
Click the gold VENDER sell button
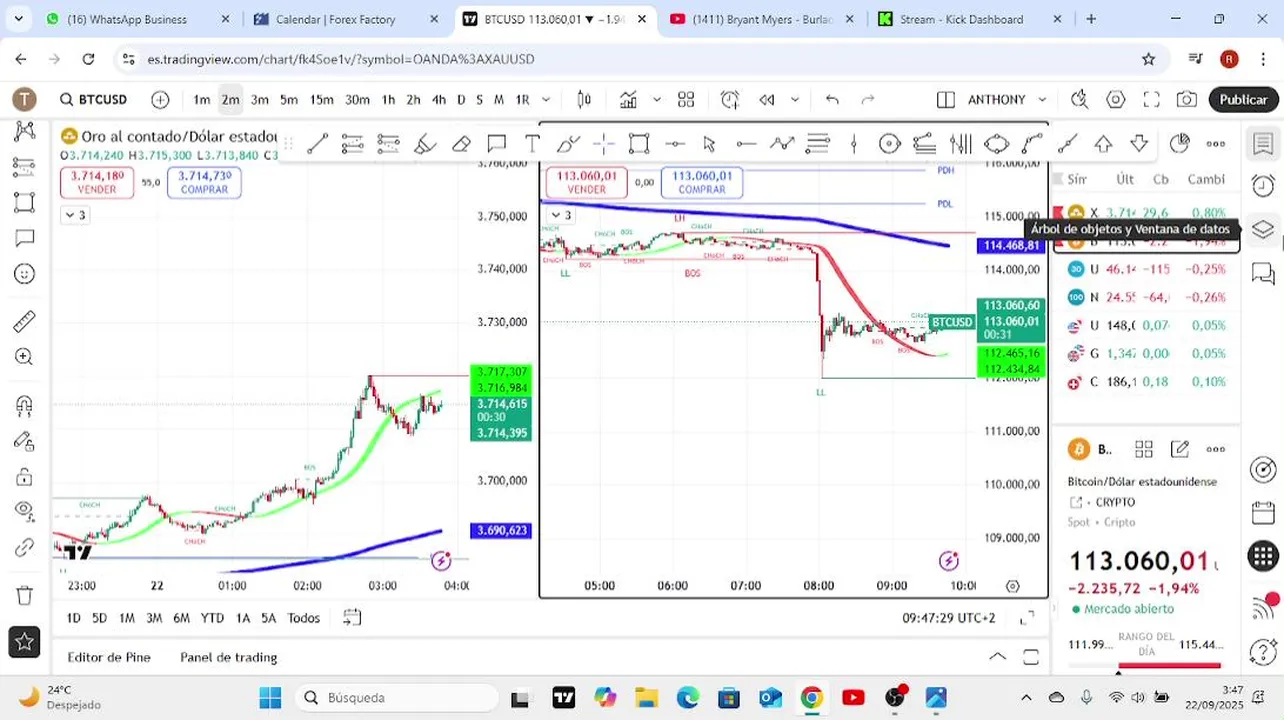[x=97, y=182]
